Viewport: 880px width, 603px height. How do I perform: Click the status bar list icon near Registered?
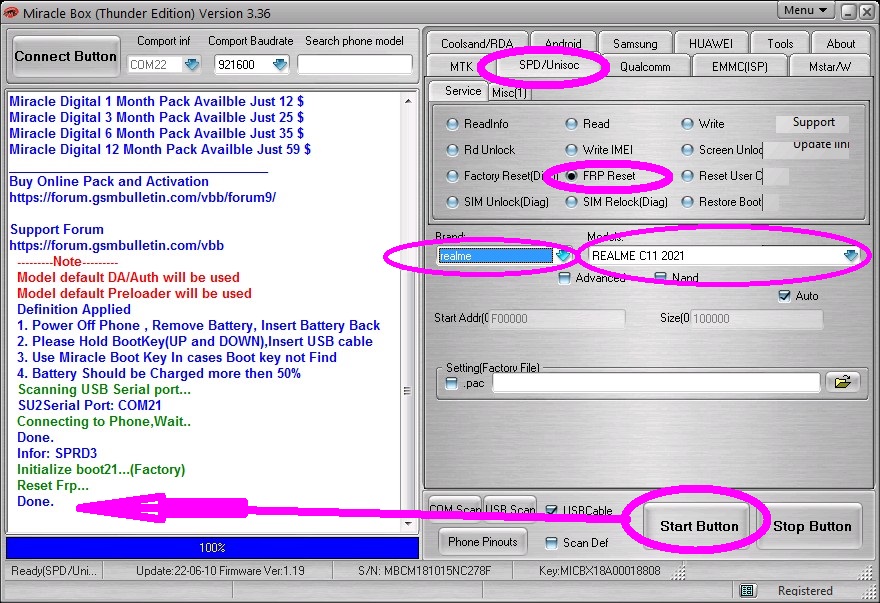[746, 590]
